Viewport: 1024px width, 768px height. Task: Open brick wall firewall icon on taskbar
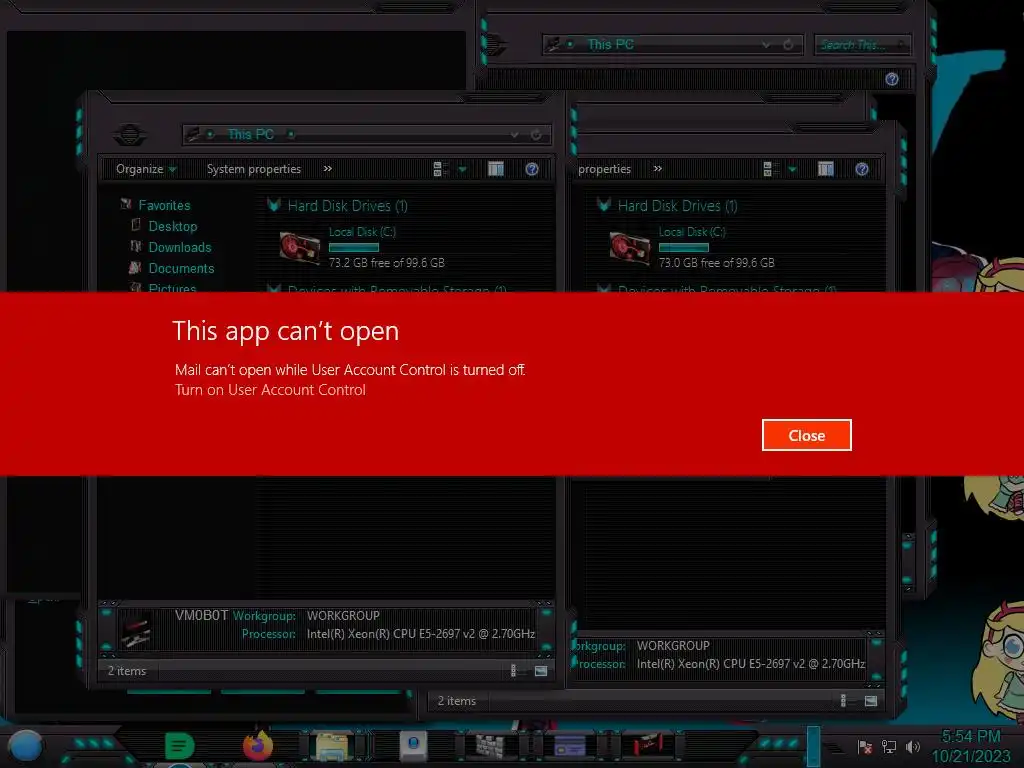(x=490, y=745)
